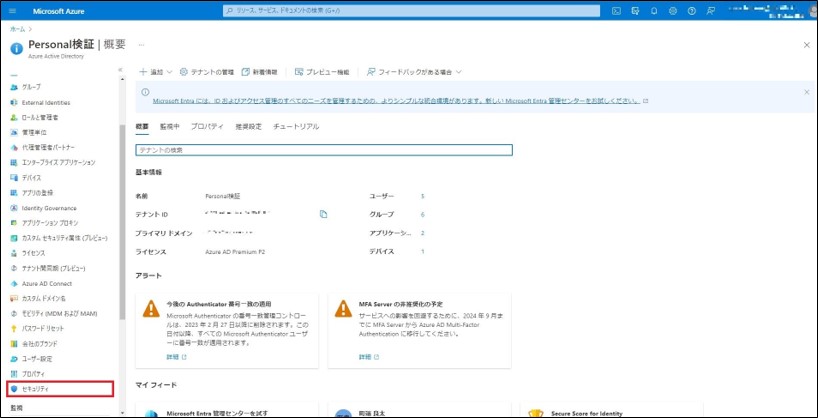The height and width of the screenshot is (418, 818).
Task: Focus the top resource search box
Action: [x=412, y=11]
